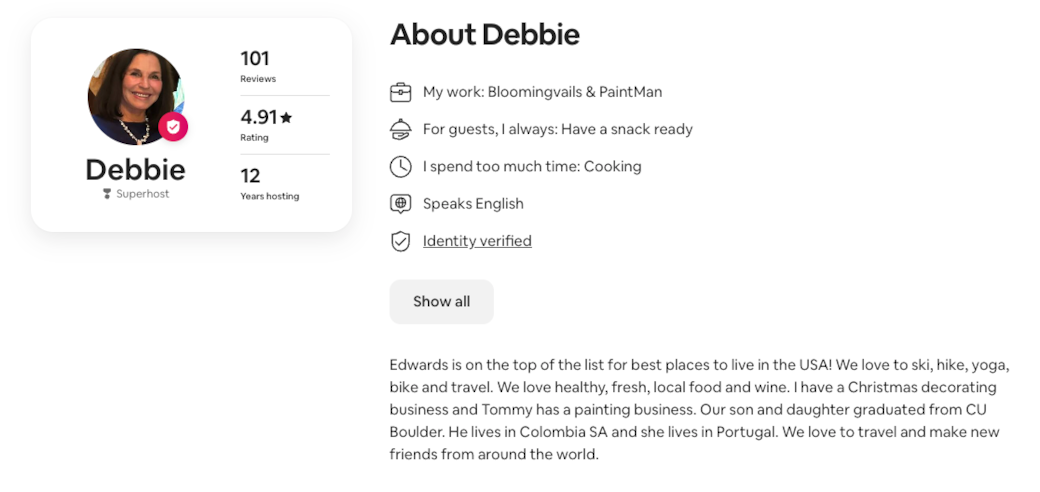The width and height of the screenshot is (1040, 492).
Task: Click the rating star icon
Action: point(286,118)
